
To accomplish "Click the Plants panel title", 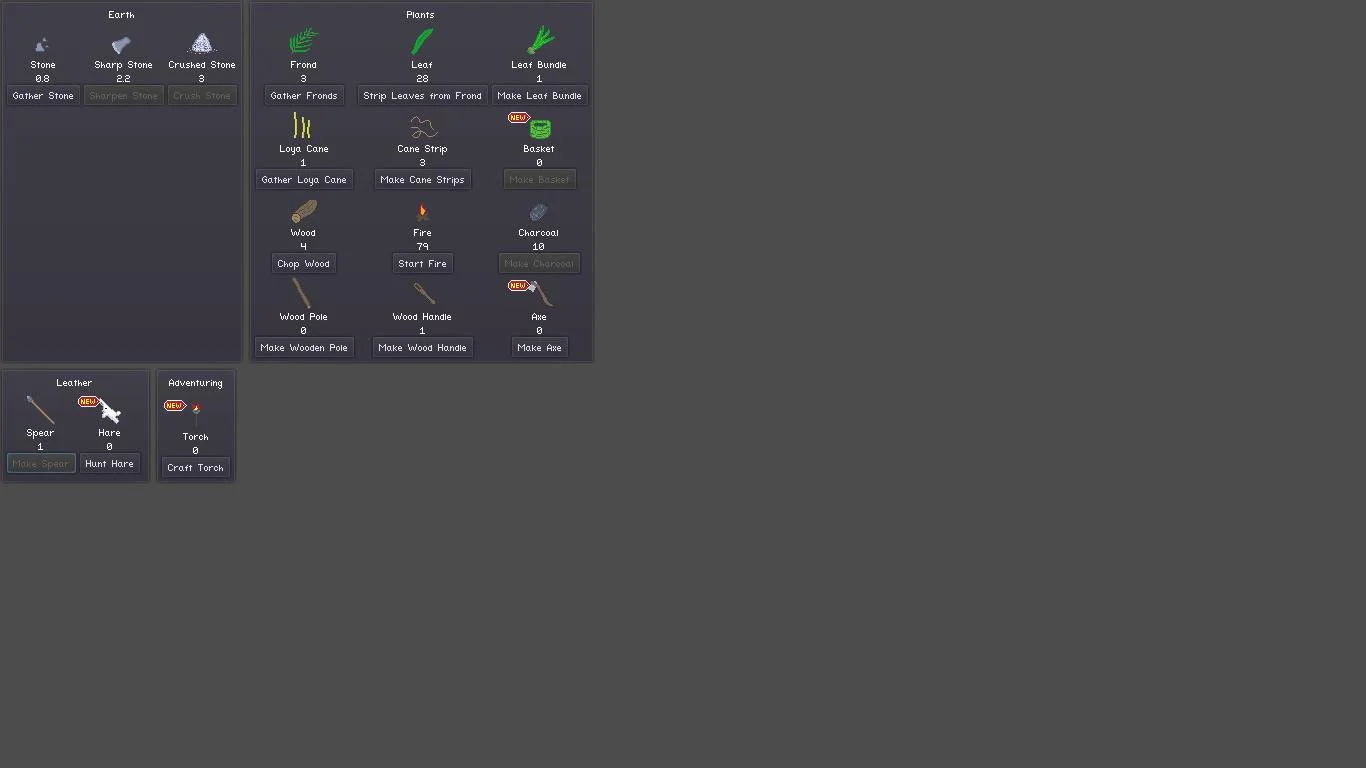I will [420, 15].
